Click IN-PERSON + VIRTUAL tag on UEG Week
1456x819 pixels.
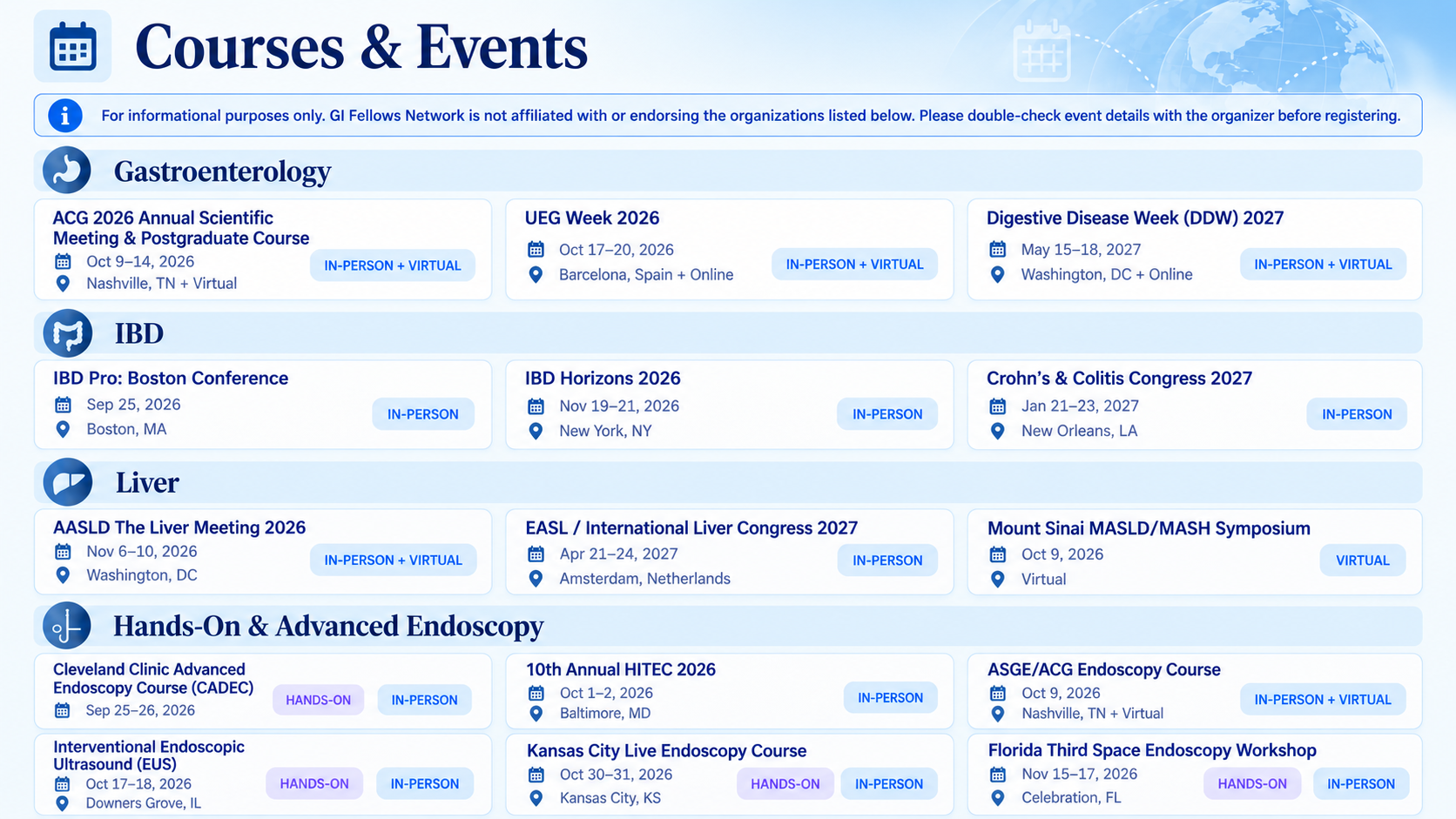click(x=854, y=265)
